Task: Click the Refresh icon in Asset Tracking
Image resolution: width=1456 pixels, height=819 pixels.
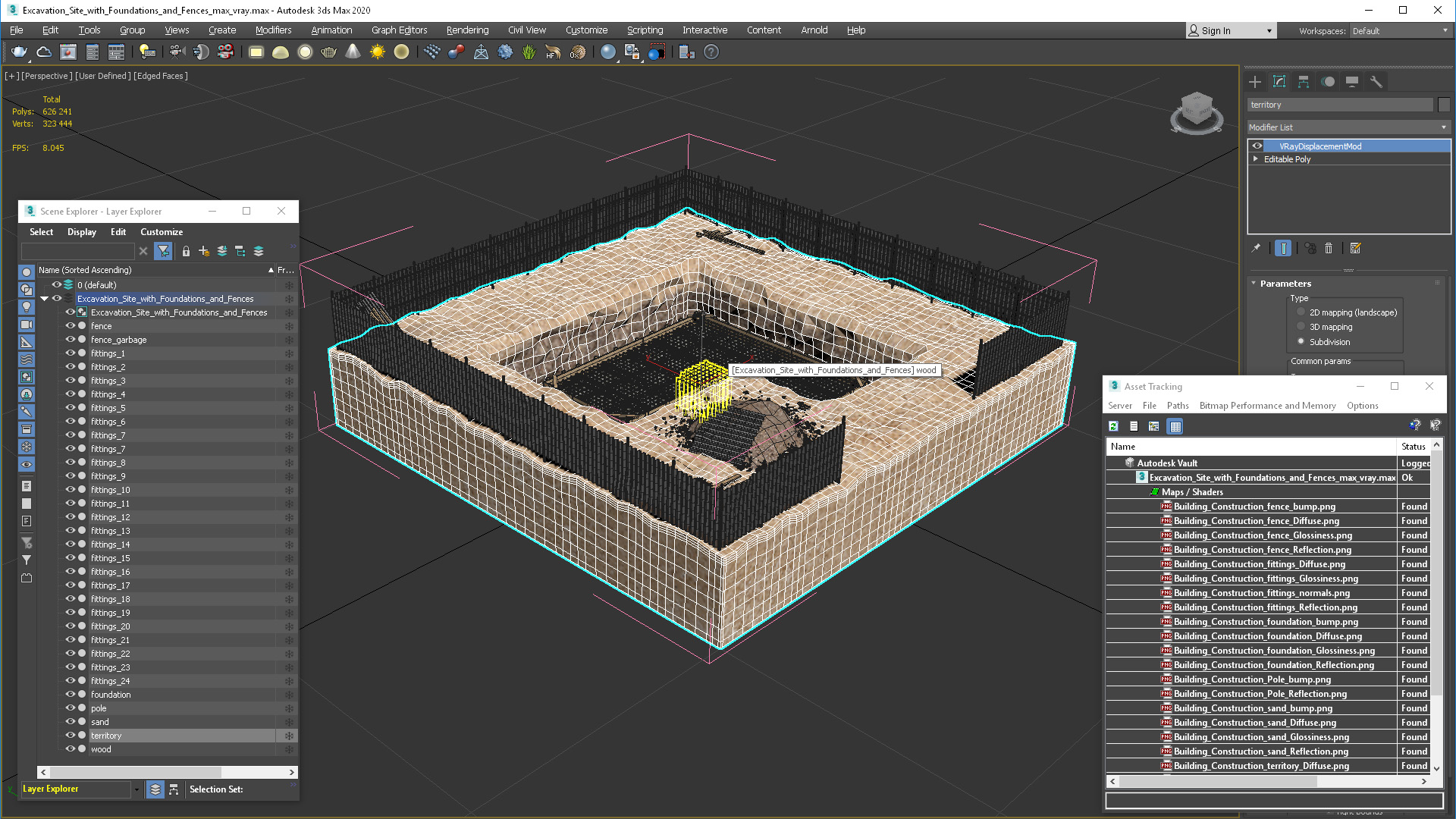Action: point(1113,426)
